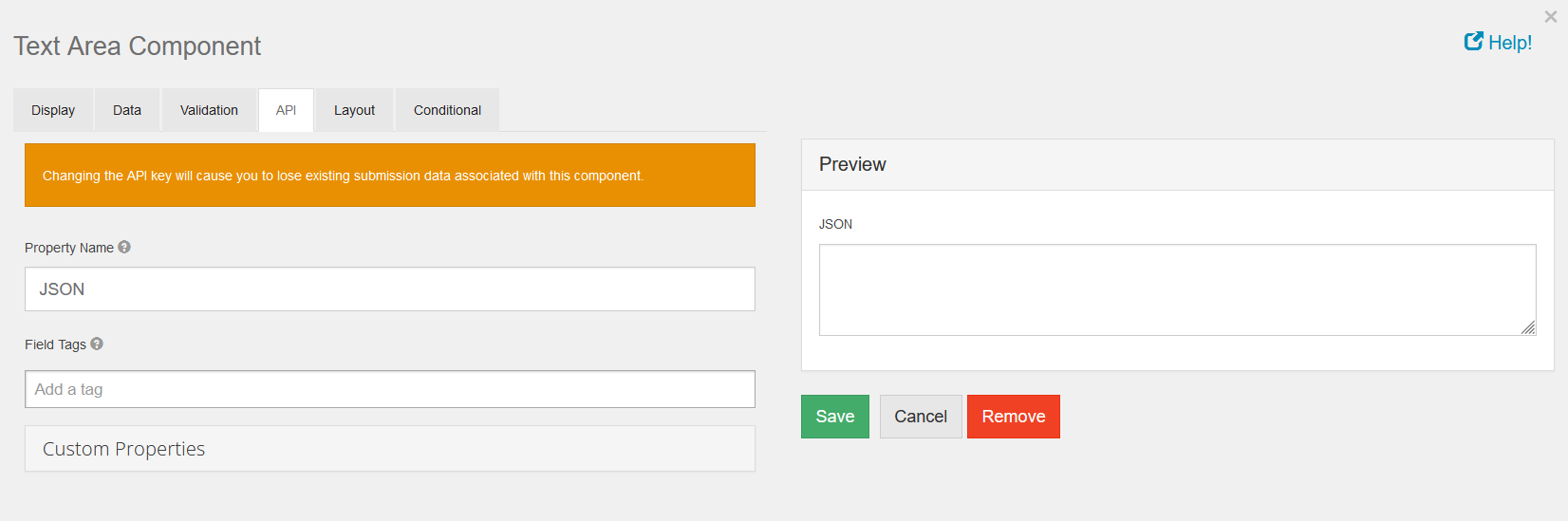Click the preview textarea resize handle

1527,327
